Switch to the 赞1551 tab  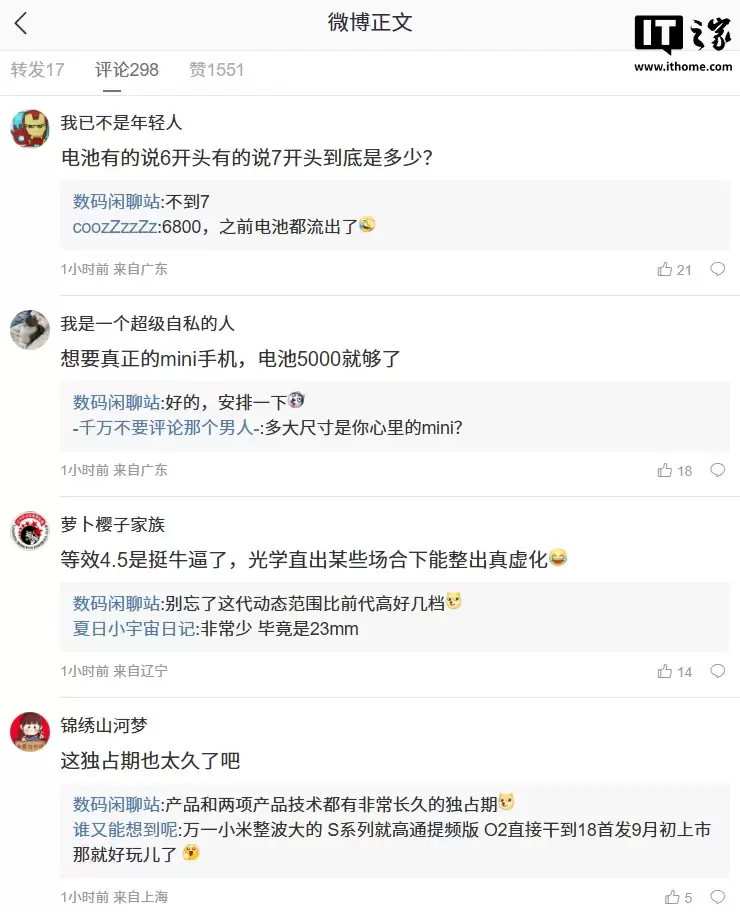click(216, 70)
